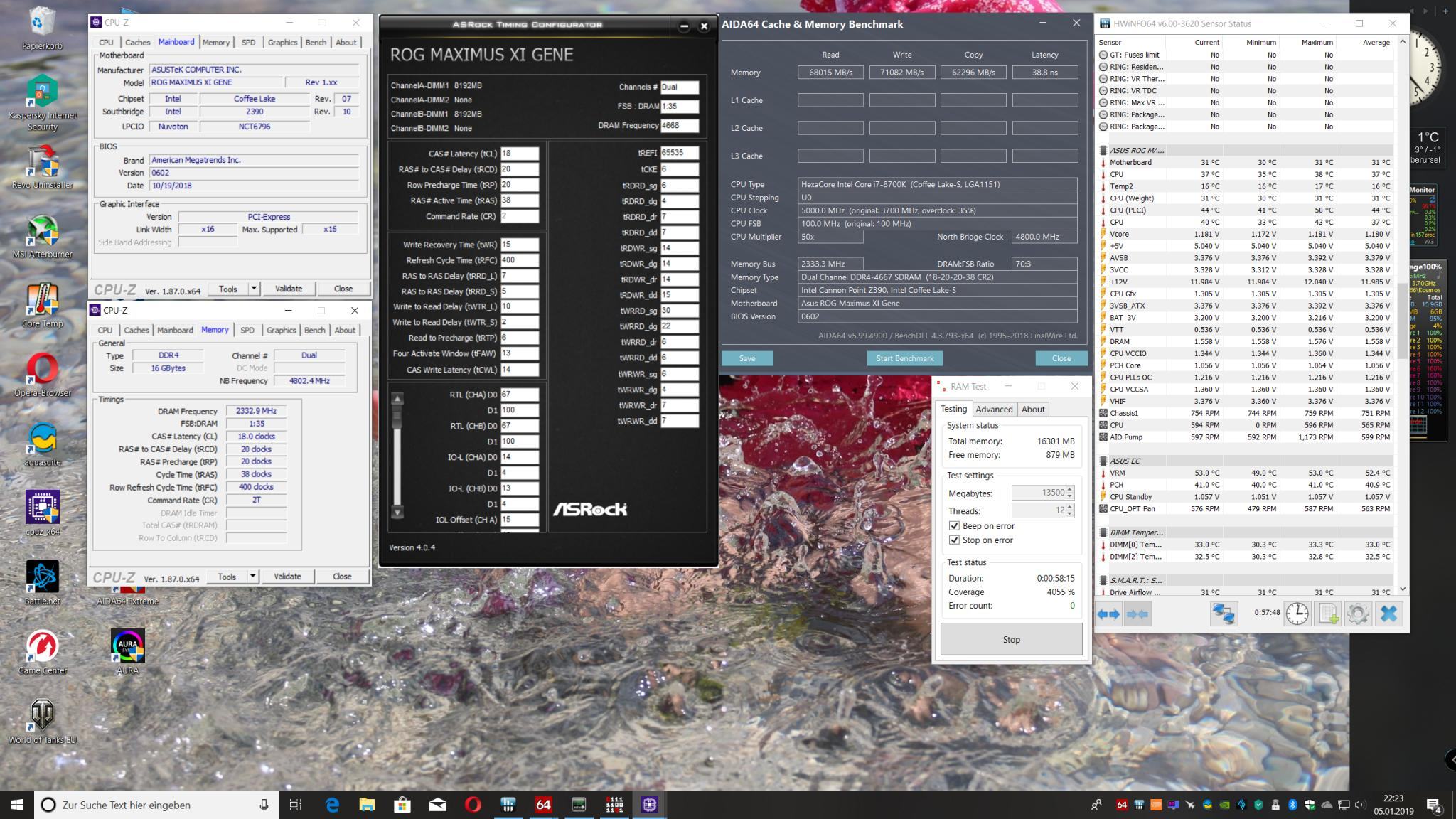Click HWiNFO expand columns arrows icon
Image resolution: width=1456 pixels, height=819 pixels.
pyautogui.click(x=1108, y=614)
